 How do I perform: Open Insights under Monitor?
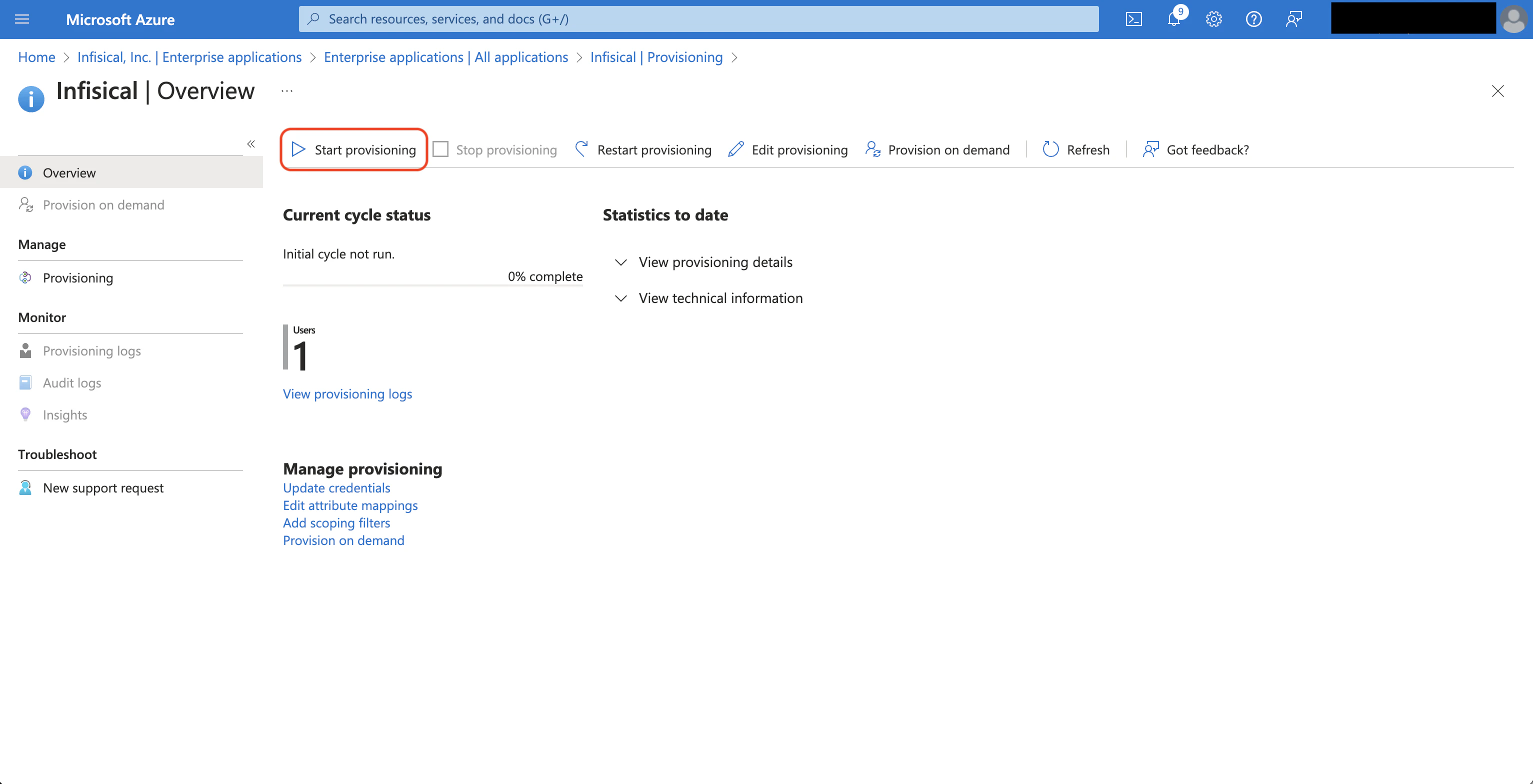pyautogui.click(x=131, y=415)
